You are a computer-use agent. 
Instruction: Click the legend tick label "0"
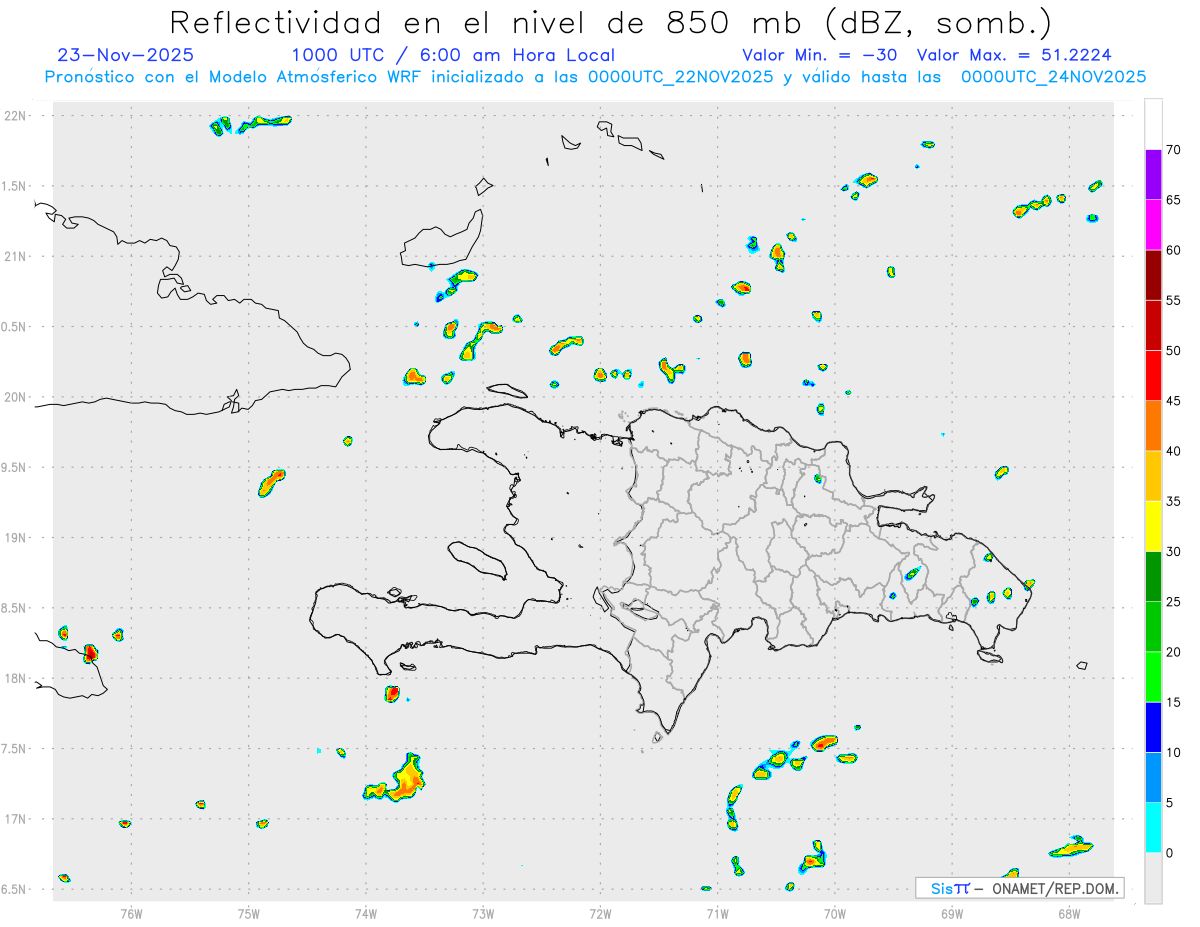click(1169, 853)
